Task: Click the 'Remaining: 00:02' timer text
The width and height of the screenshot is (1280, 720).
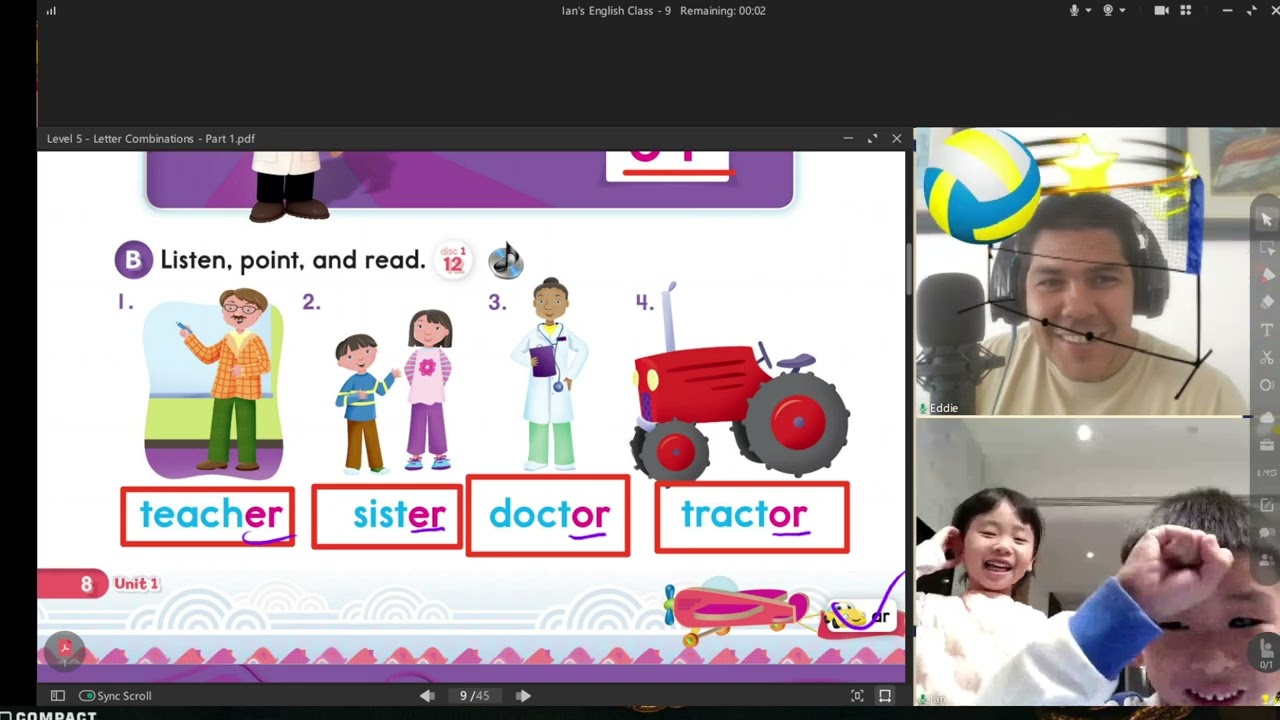Action: pyautogui.click(x=723, y=11)
